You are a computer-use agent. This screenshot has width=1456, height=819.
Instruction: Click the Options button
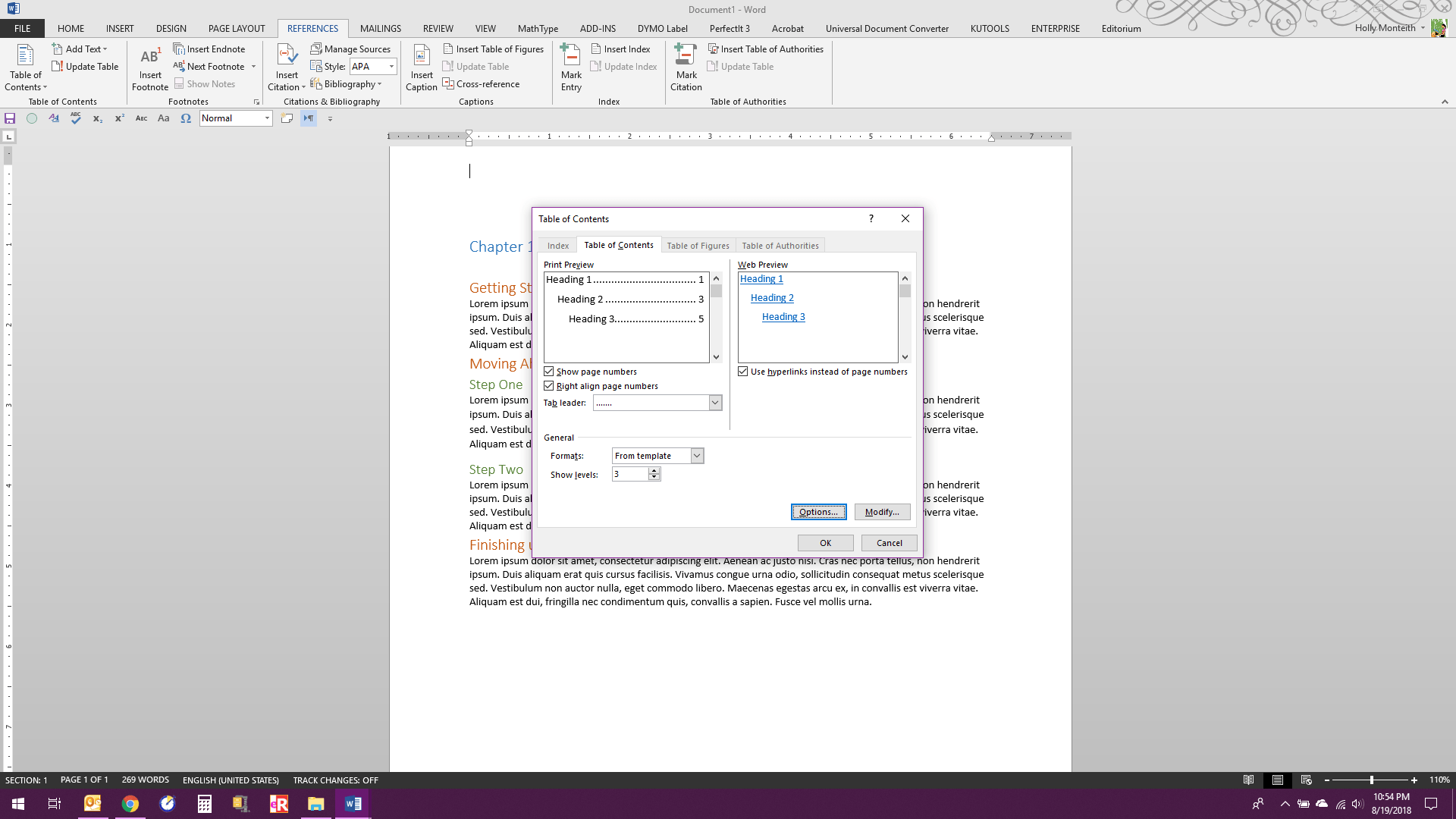pyautogui.click(x=818, y=511)
